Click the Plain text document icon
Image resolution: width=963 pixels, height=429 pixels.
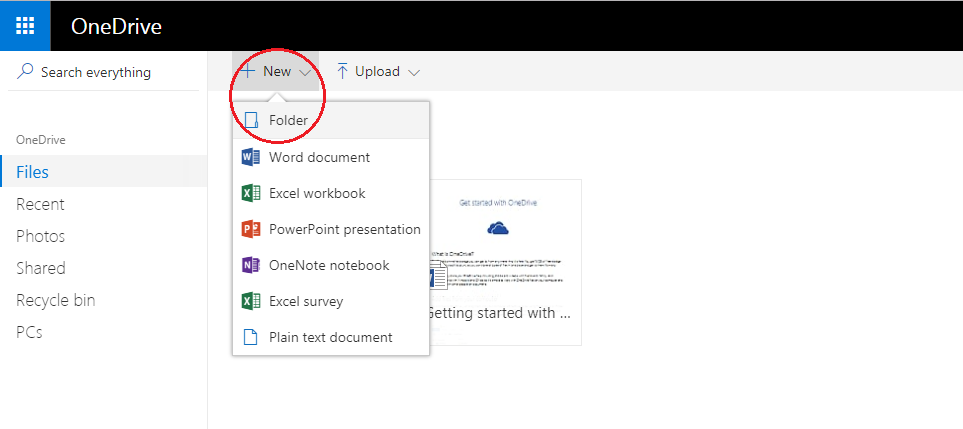click(x=251, y=337)
